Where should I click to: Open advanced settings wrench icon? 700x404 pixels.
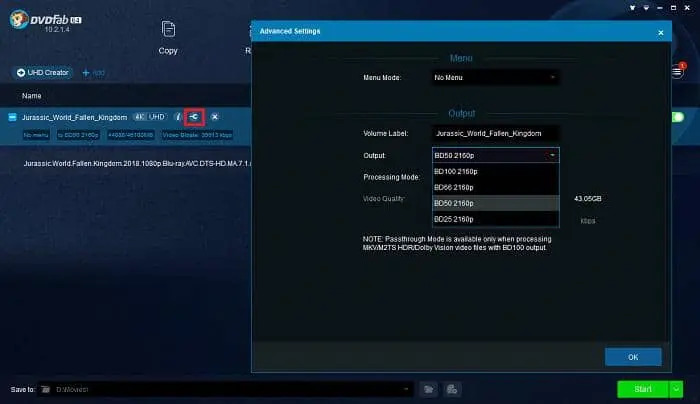pos(194,117)
